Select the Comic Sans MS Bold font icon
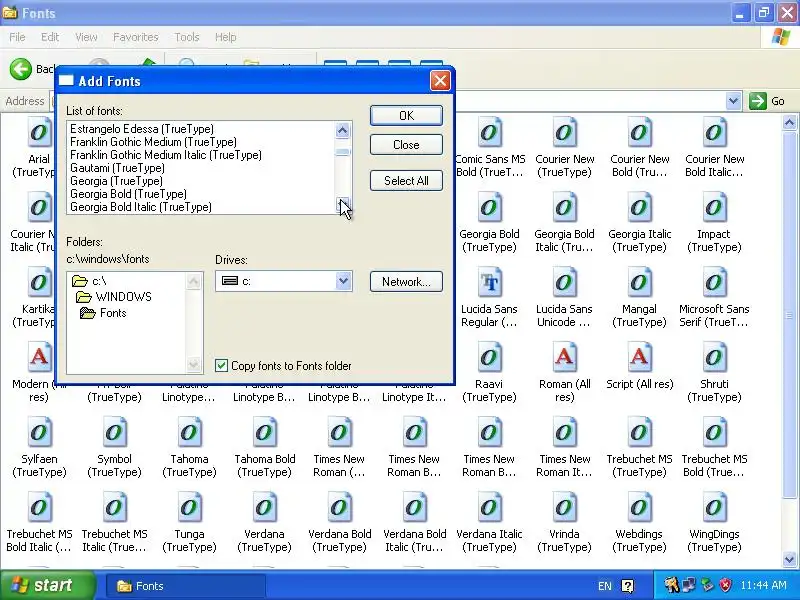Screen dimensions: 800x600 click(x=489, y=133)
